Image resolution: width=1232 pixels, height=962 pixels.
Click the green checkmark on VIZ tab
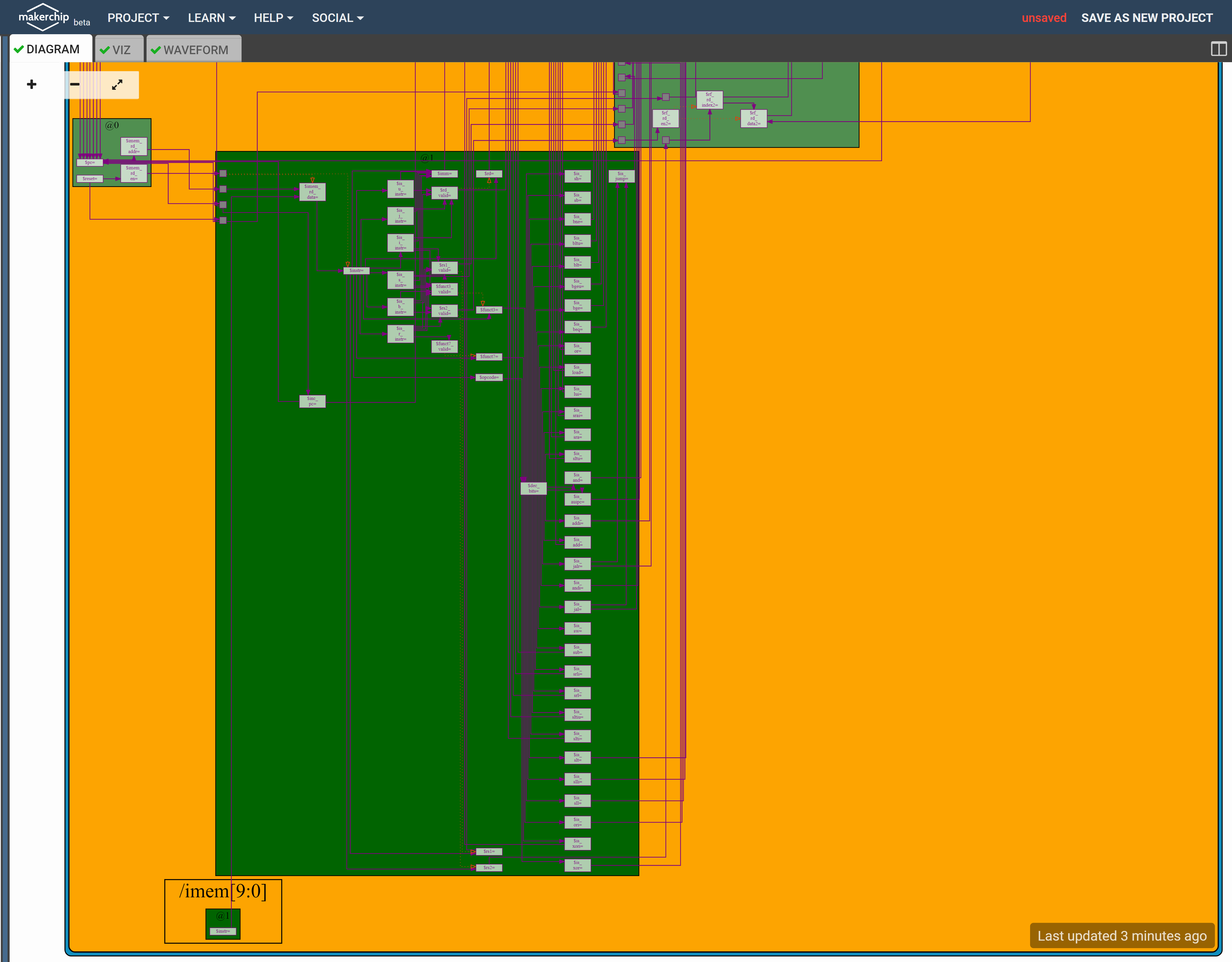[x=104, y=50]
